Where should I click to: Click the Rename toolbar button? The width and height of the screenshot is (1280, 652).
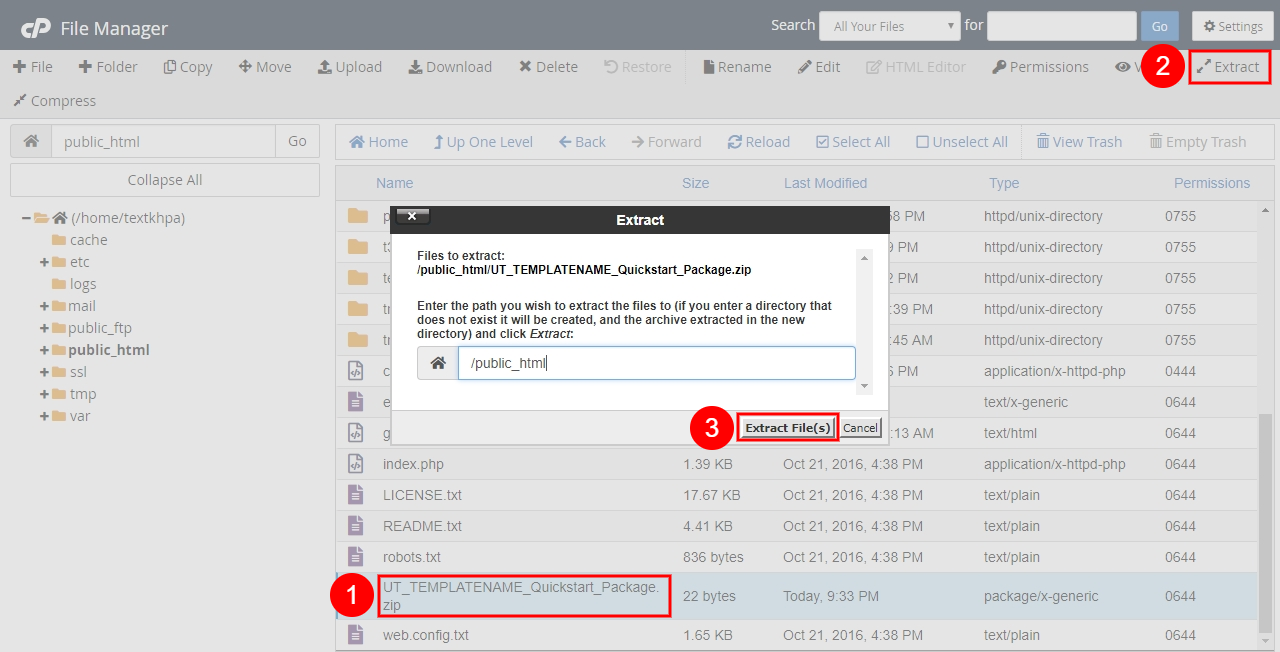[x=737, y=67]
